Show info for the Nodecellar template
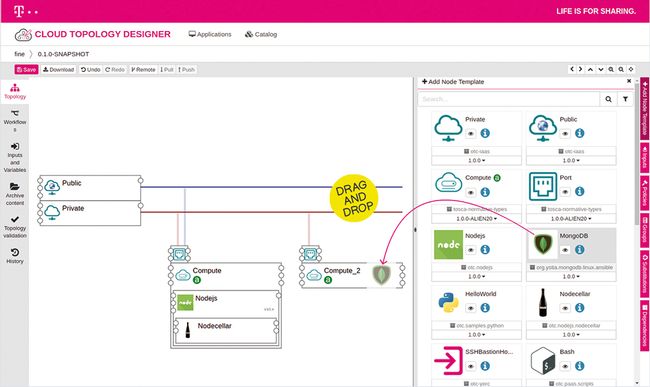 (580, 308)
